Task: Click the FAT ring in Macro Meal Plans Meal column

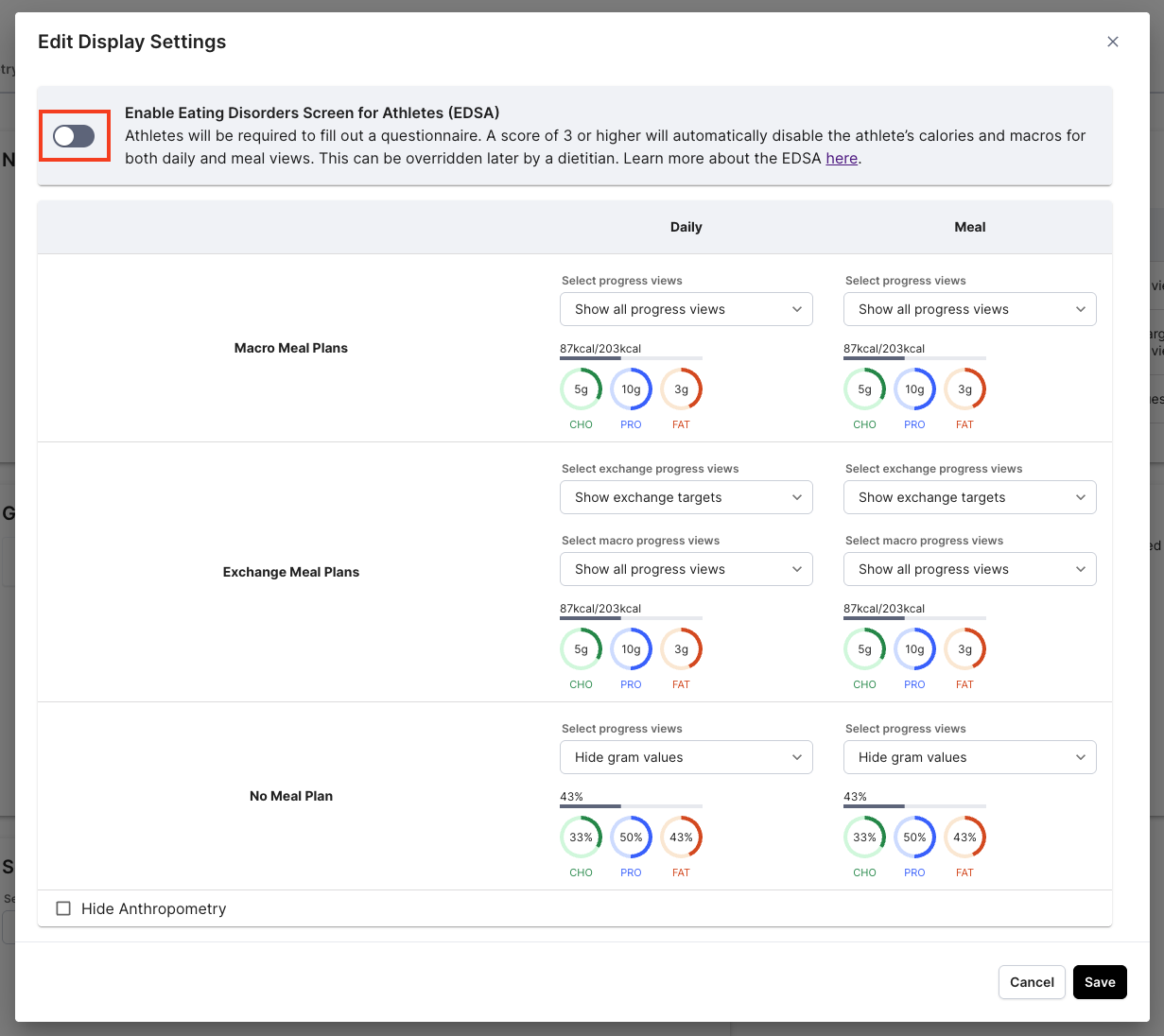Action: pyautogui.click(x=964, y=388)
